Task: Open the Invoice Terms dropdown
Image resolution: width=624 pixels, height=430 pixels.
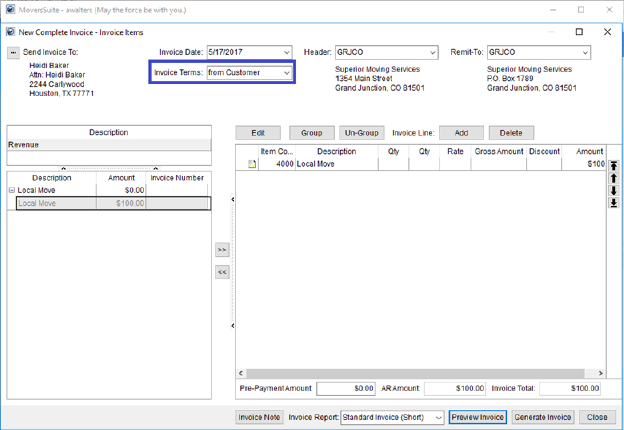Action: tap(286, 73)
